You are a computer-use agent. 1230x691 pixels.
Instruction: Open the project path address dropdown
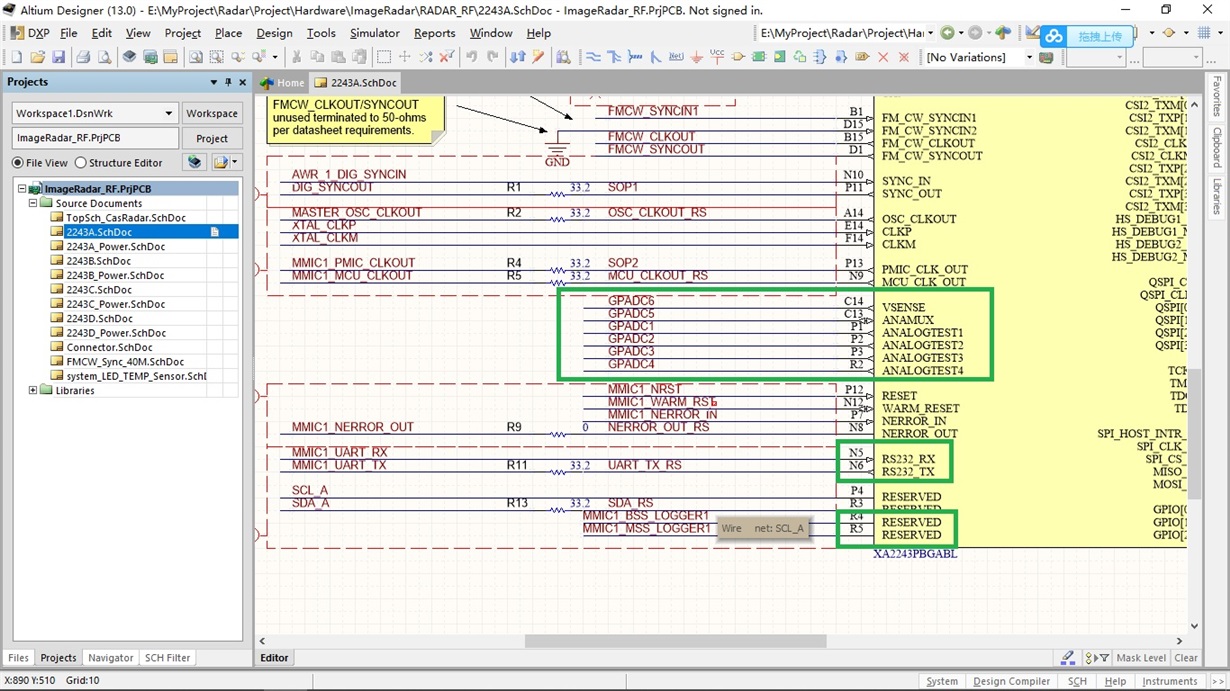[931, 33]
